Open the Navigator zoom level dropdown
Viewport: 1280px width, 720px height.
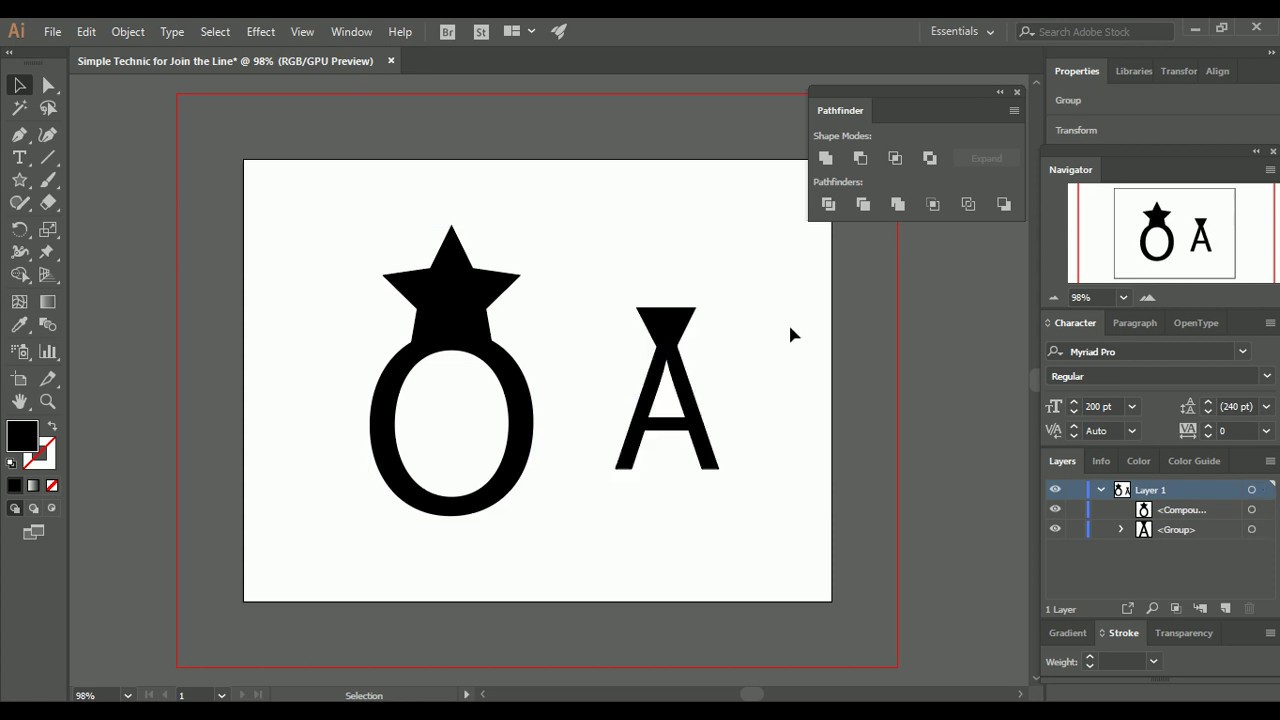click(1123, 298)
